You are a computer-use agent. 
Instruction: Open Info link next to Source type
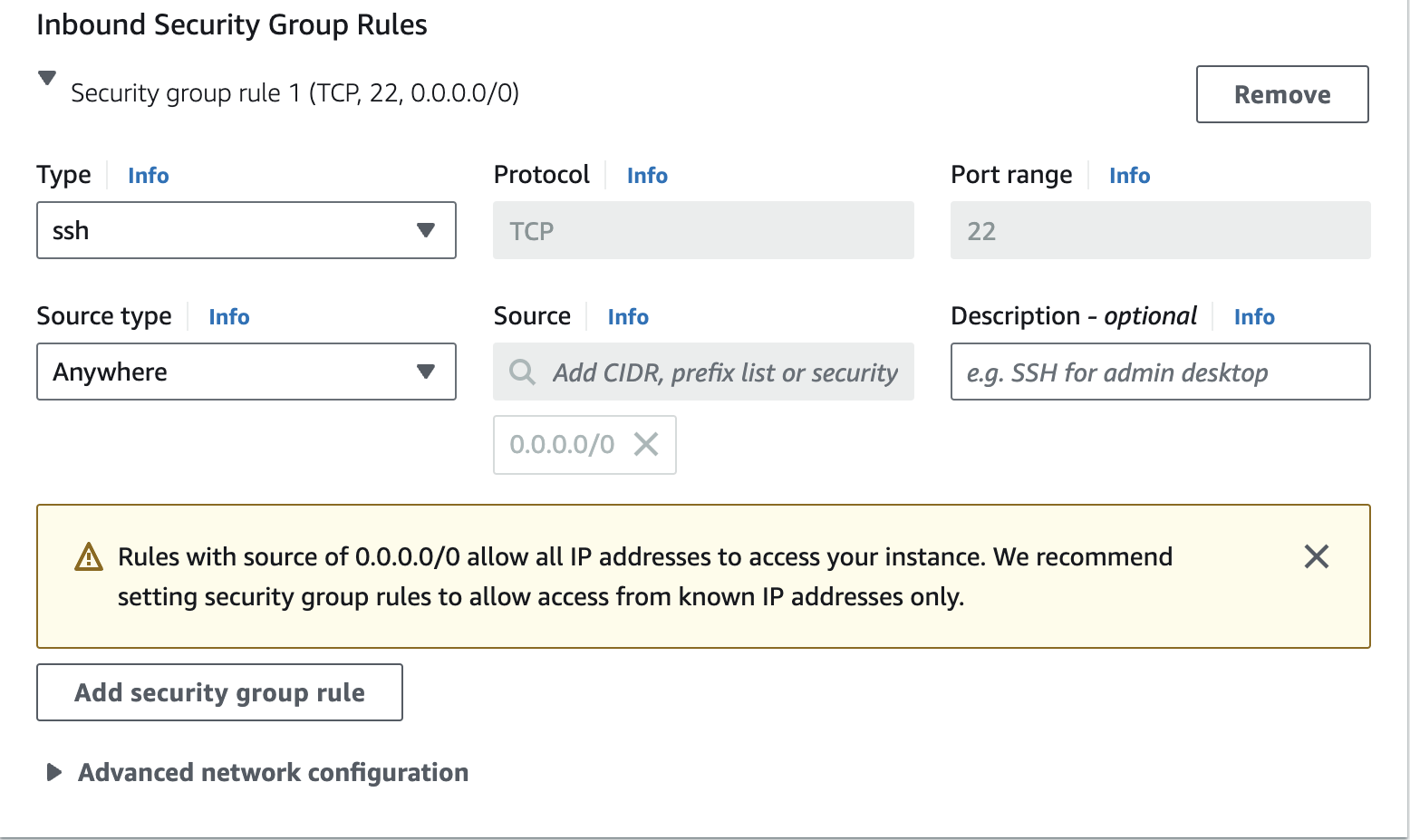click(228, 317)
